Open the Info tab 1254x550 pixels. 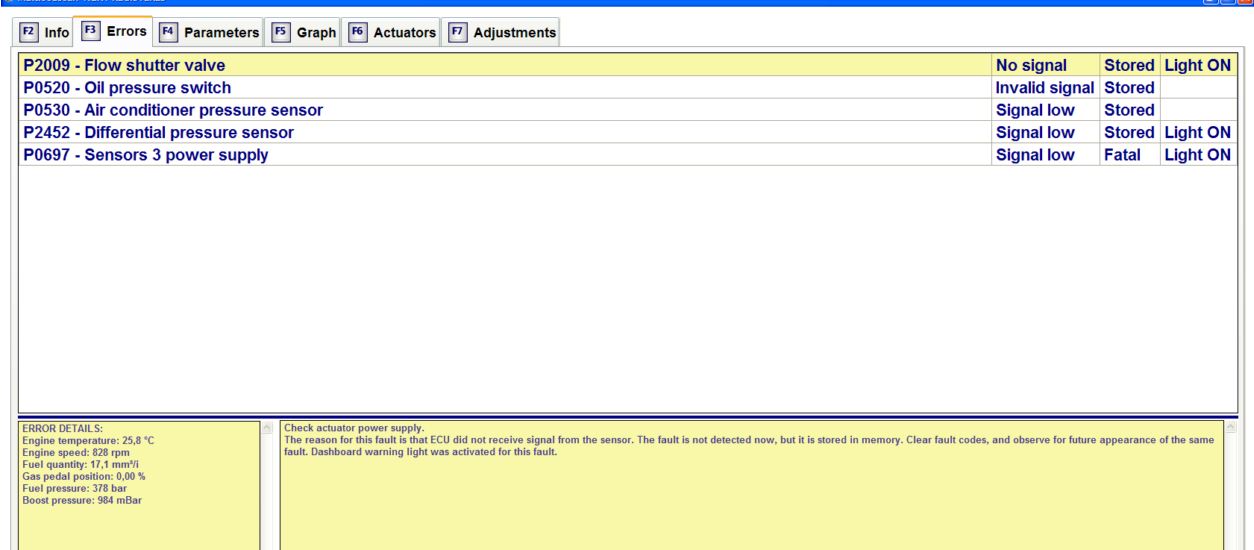(46, 32)
